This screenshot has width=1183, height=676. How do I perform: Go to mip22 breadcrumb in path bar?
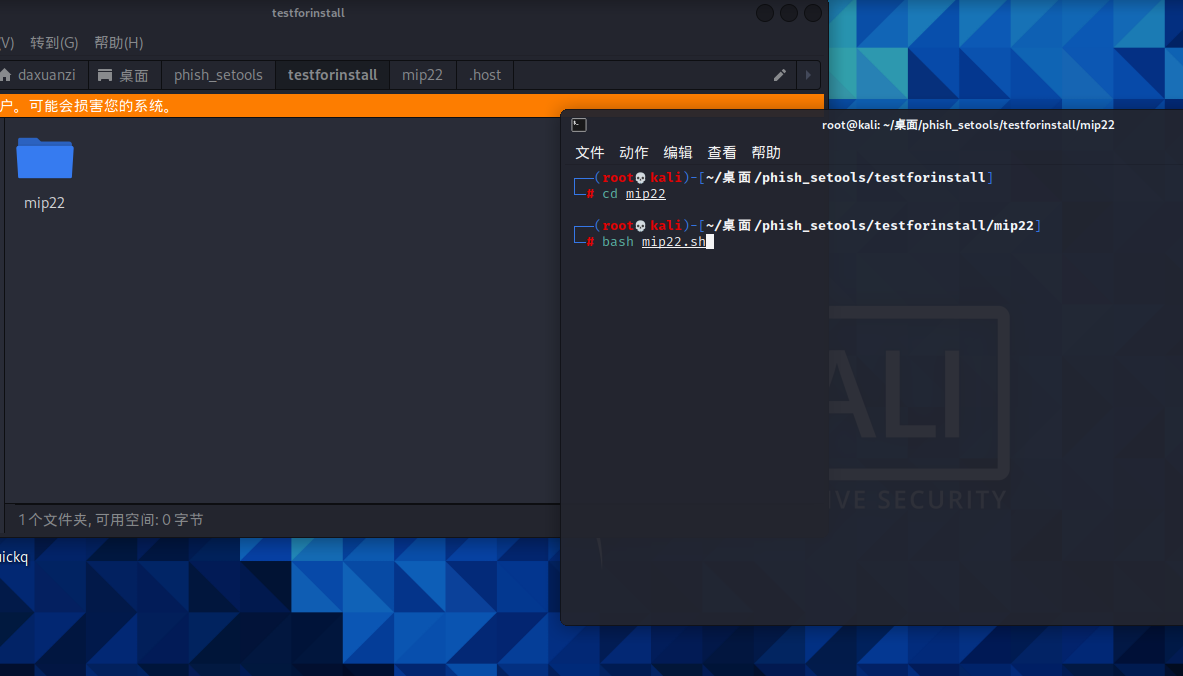coord(422,75)
